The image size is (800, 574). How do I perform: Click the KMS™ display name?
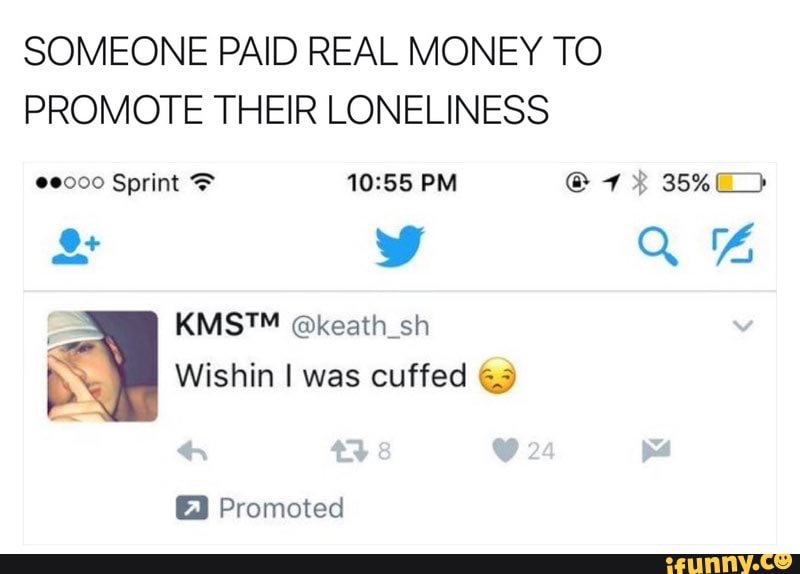click(228, 325)
